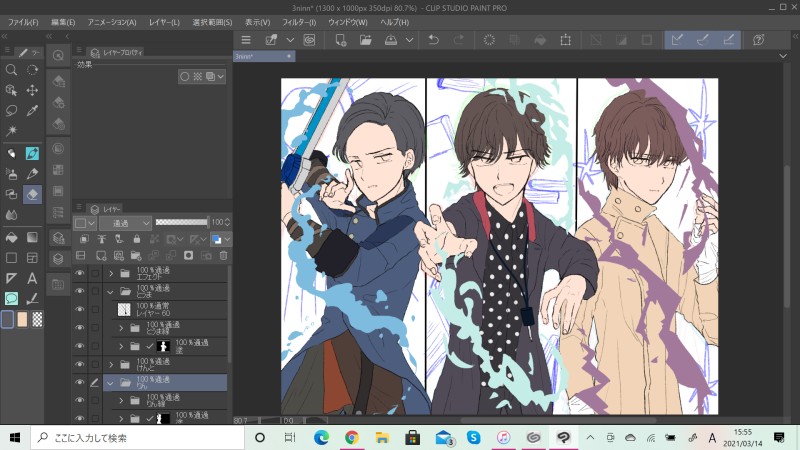Screen dimensions: 800x450
Task: Delete layer with trash icon
Action: (x=223, y=256)
